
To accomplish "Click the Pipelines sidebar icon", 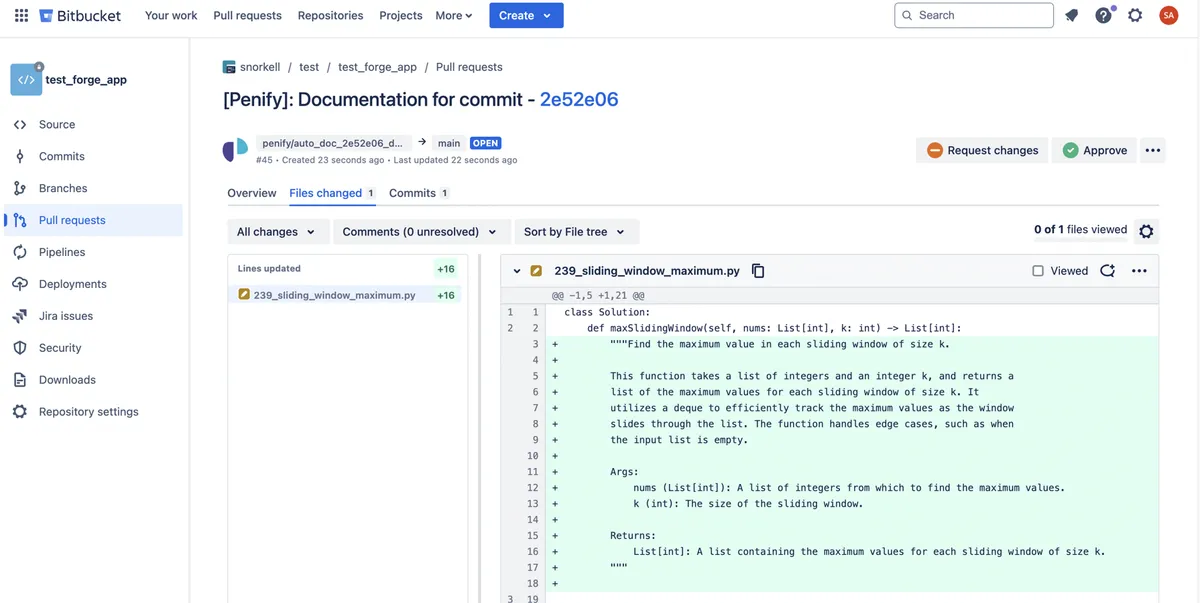I will click(x=20, y=253).
